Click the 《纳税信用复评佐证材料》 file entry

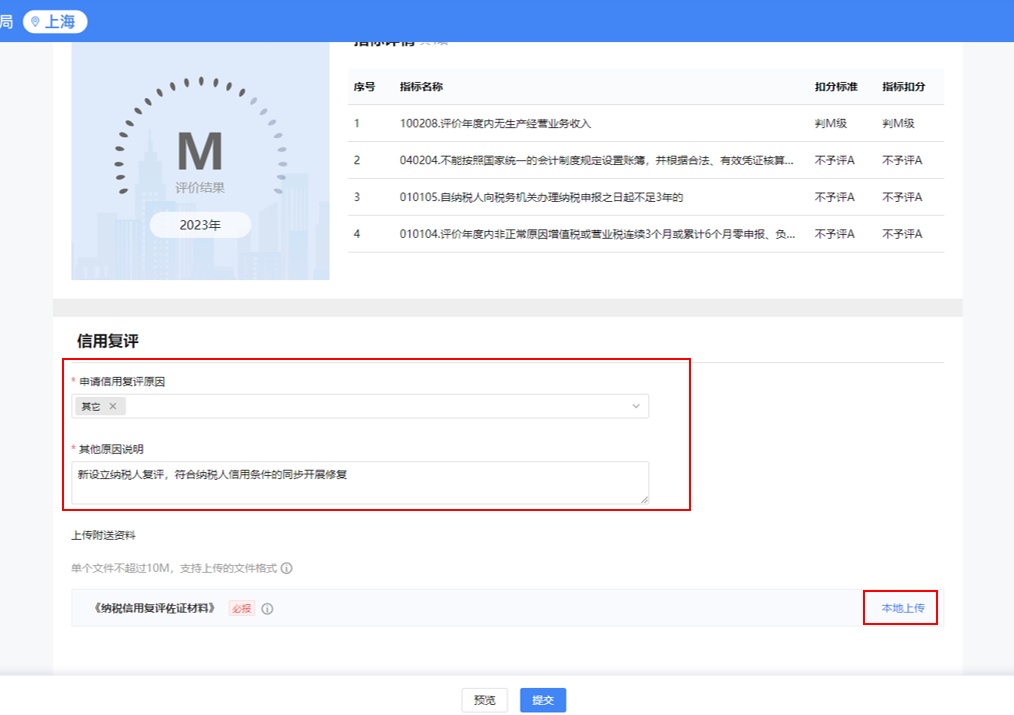(x=154, y=608)
